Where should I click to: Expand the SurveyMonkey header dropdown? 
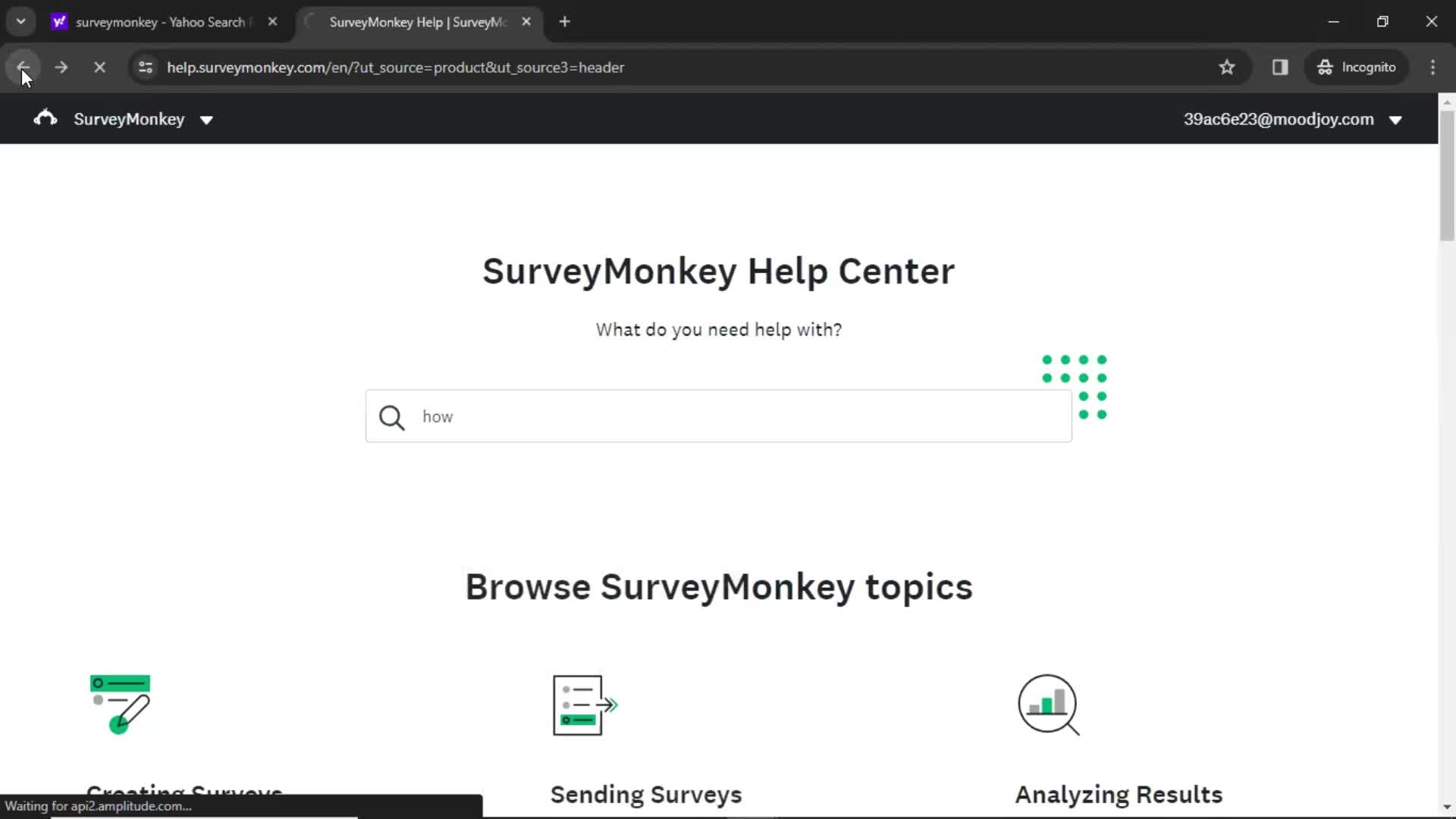pyautogui.click(x=206, y=120)
